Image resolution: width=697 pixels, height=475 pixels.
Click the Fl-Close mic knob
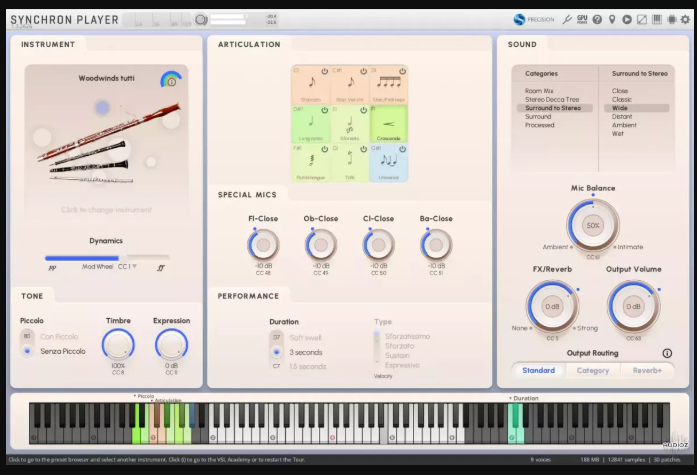pos(263,245)
